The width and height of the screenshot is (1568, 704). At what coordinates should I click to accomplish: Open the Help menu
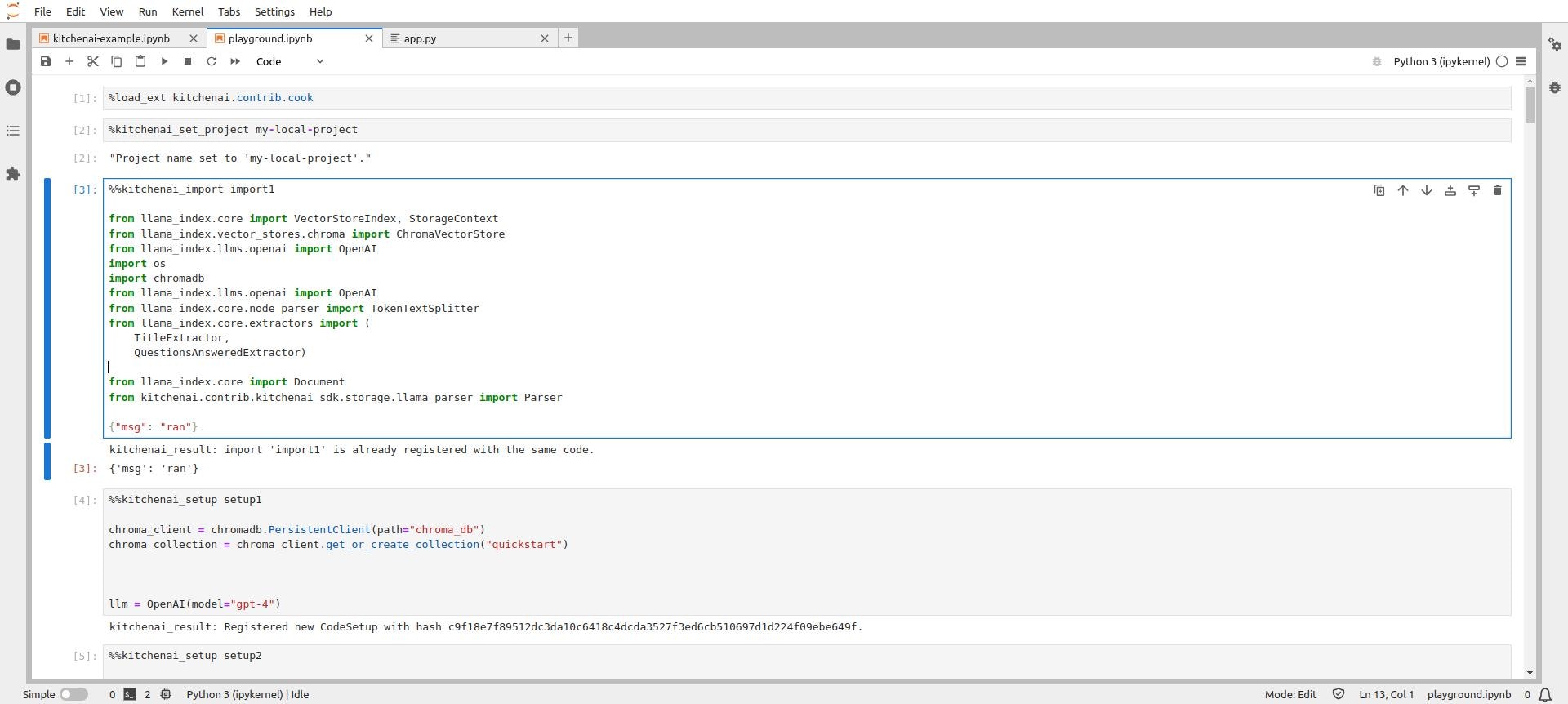(320, 11)
